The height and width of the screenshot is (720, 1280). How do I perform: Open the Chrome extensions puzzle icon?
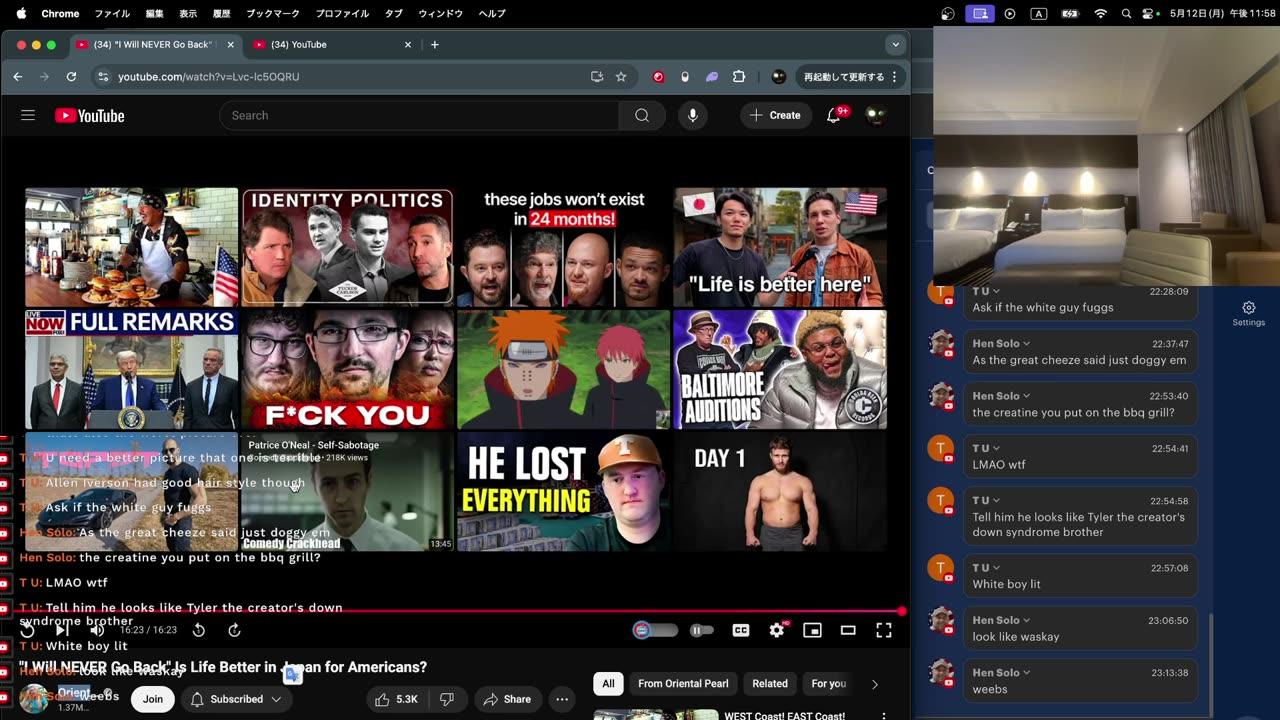click(x=739, y=76)
